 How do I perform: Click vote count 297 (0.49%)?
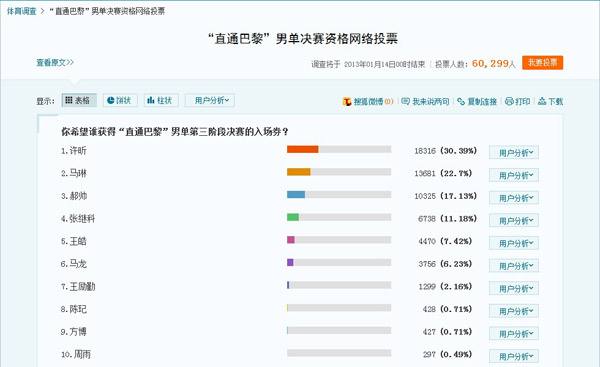coord(447,354)
